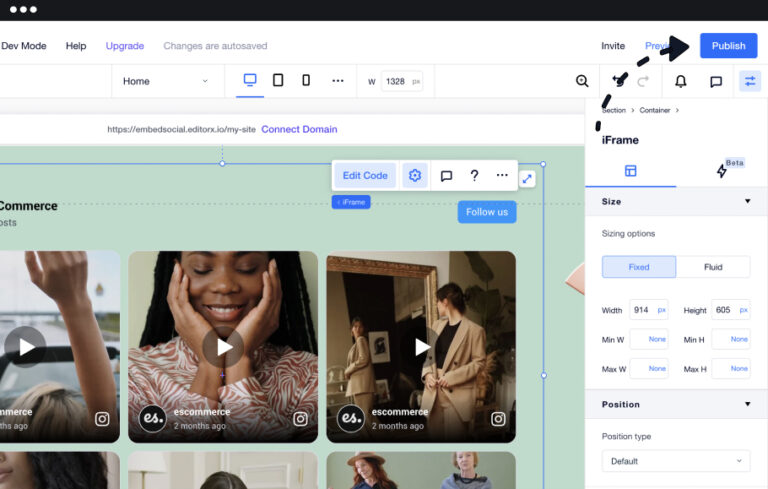
Task: Play the escommerce video with smiling woman
Action: [x=223, y=347]
